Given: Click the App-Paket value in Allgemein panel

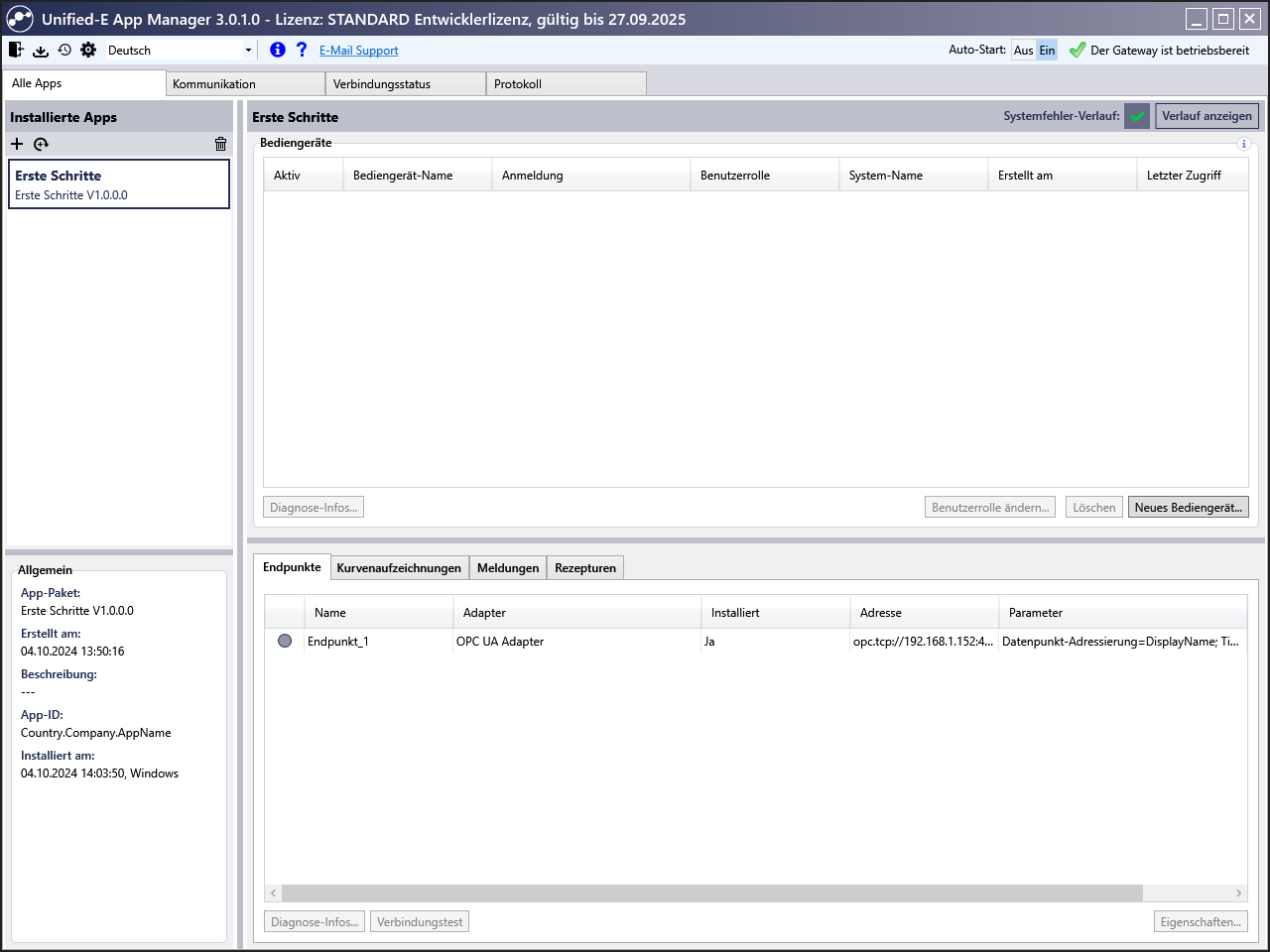Looking at the screenshot, I should click(x=77, y=611).
